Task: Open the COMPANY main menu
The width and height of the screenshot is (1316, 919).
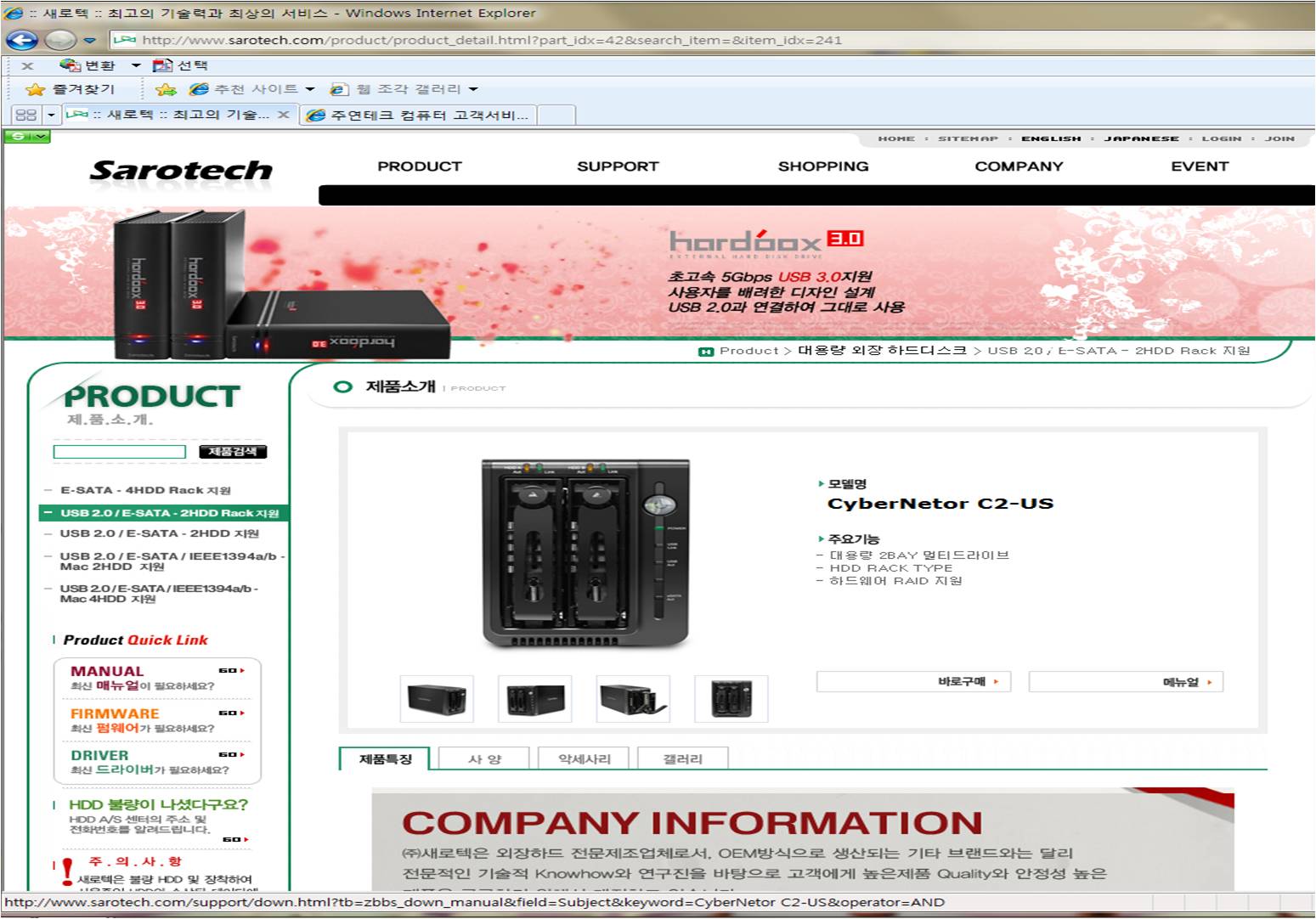Action: 1019,166
